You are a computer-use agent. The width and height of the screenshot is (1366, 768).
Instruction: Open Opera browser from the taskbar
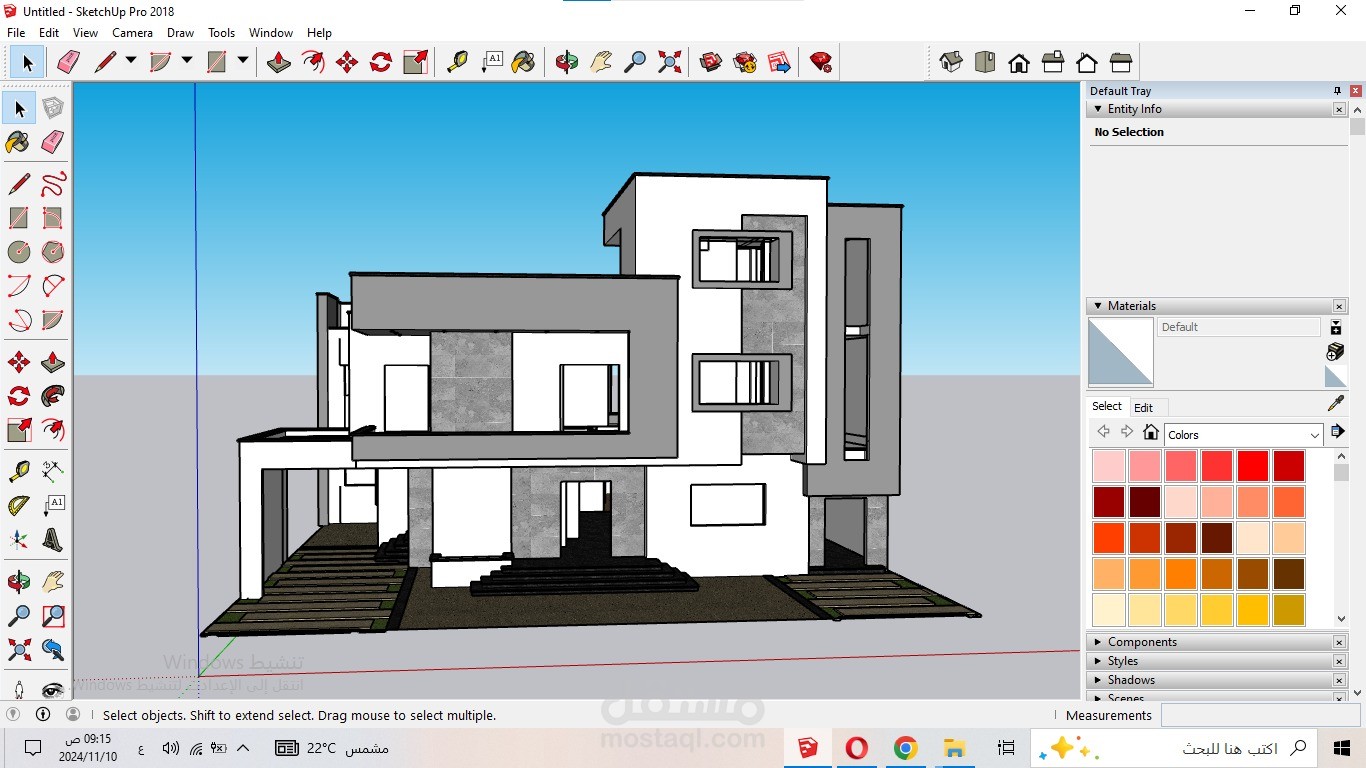(x=856, y=748)
